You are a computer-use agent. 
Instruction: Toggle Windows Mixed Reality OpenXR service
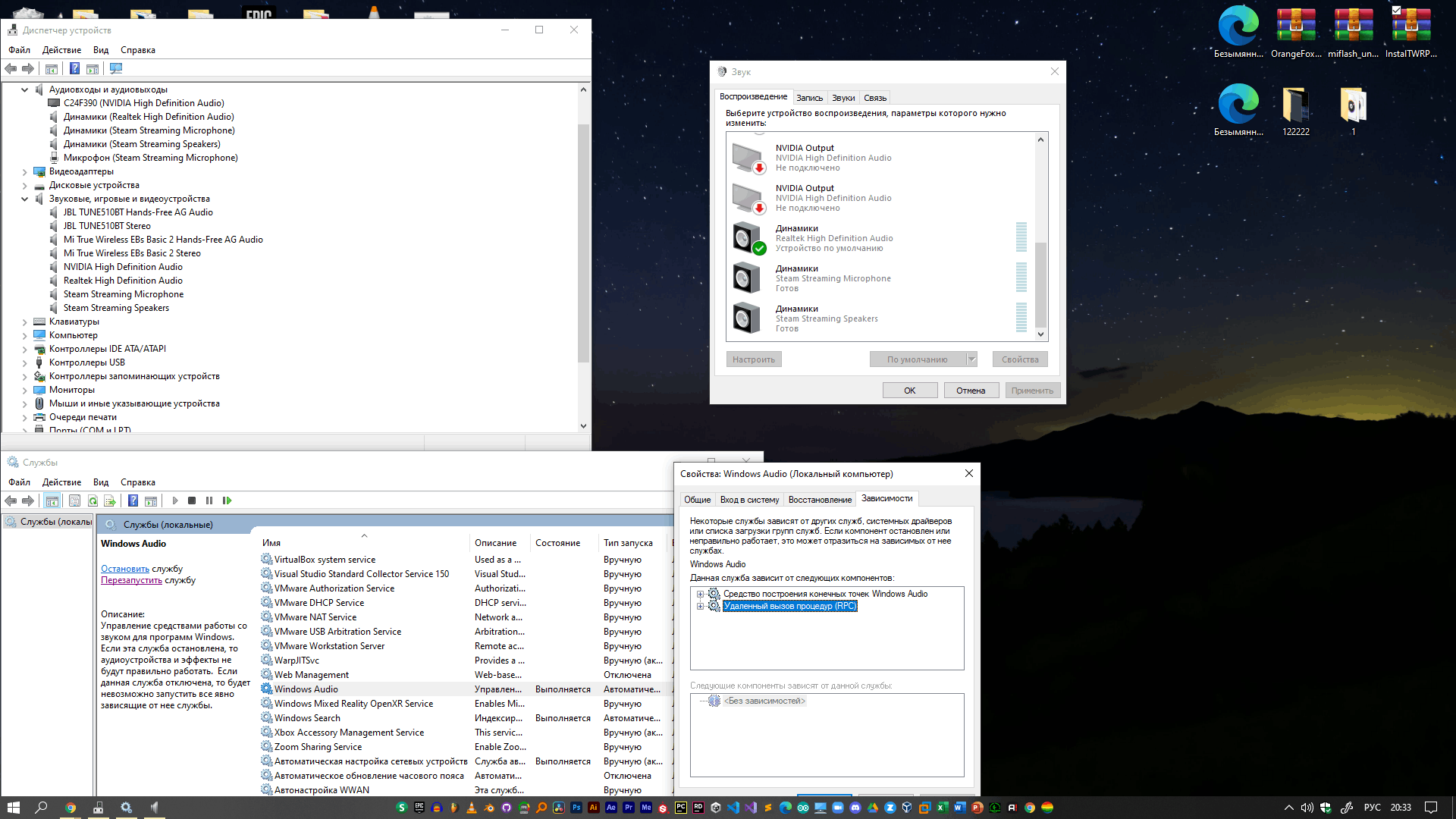point(353,703)
